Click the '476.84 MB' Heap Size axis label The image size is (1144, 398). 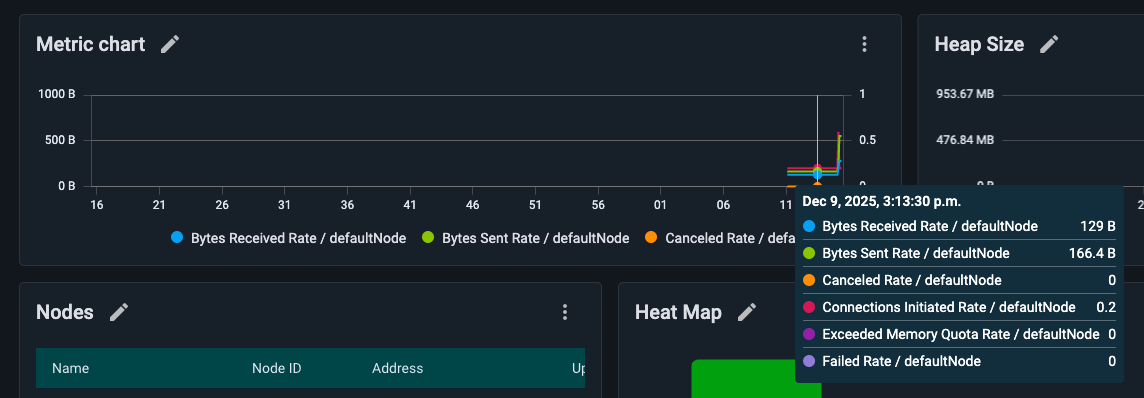965,140
